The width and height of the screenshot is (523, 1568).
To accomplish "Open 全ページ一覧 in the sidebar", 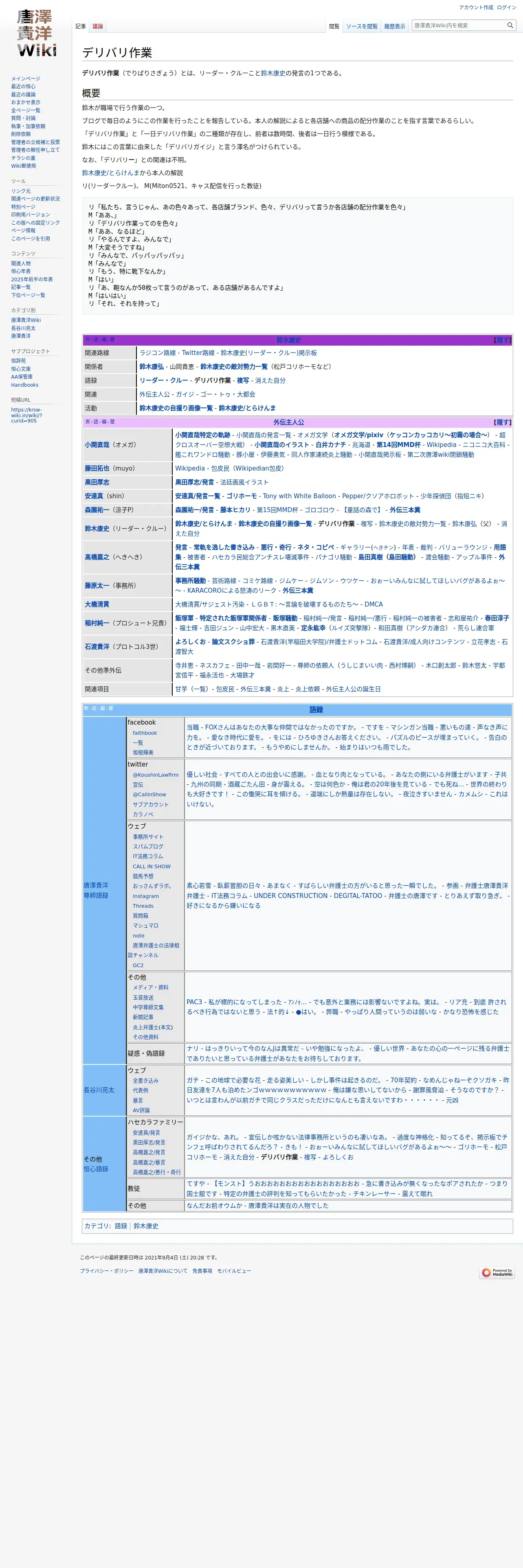I will [26, 110].
